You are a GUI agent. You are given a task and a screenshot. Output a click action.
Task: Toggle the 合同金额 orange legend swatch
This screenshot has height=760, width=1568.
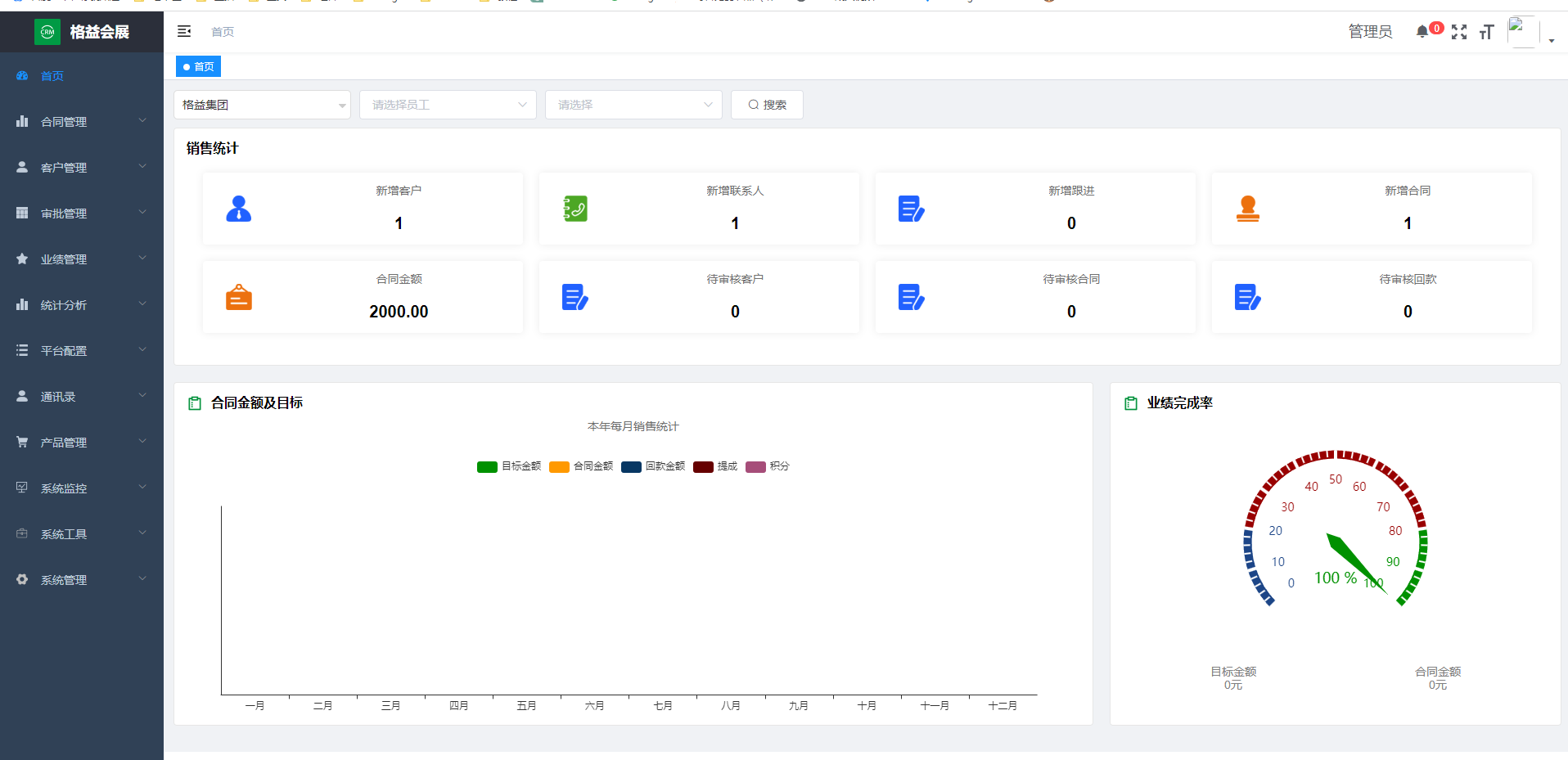tap(559, 467)
